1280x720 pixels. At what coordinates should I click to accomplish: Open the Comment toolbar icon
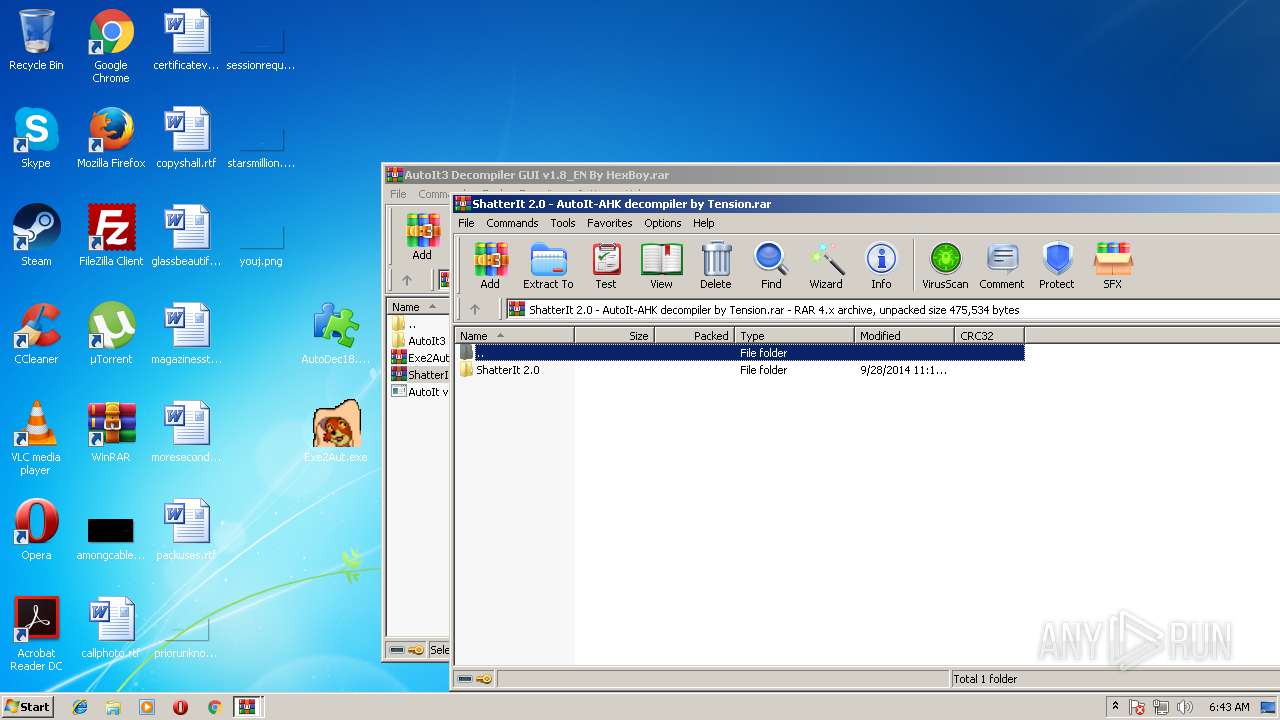coord(1002,266)
